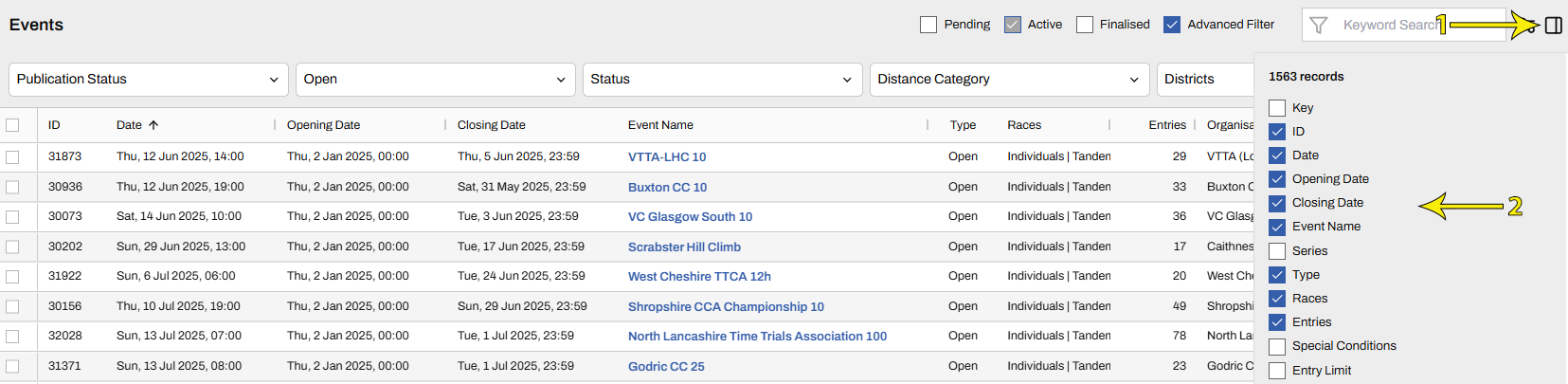Sort by the Opening Date column header
The image size is (1568, 384).
click(x=323, y=125)
